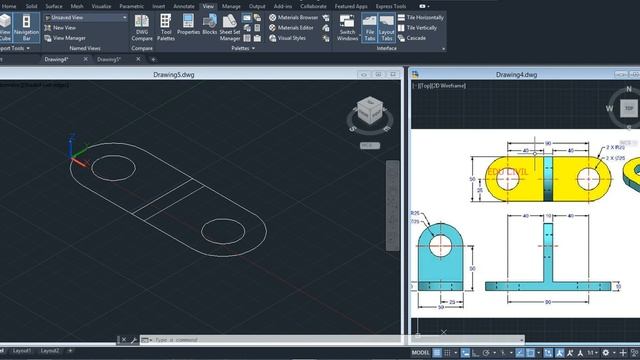Click the viewport label Top 2D Wireframe
The height and width of the screenshot is (360, 640).
coord(439,86)
